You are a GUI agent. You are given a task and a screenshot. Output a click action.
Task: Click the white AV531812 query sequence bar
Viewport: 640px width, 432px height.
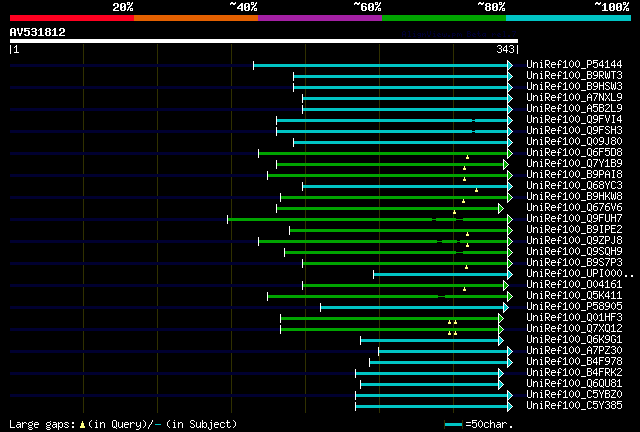pyautogui.click(x=264, y=41)
